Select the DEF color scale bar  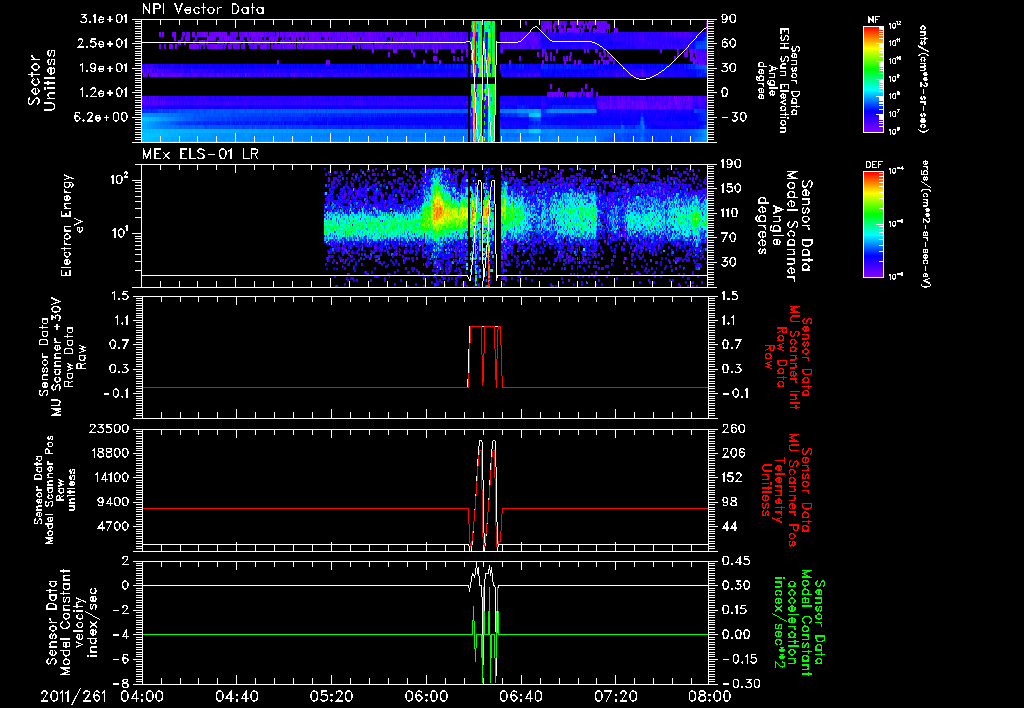coord(874,224)
